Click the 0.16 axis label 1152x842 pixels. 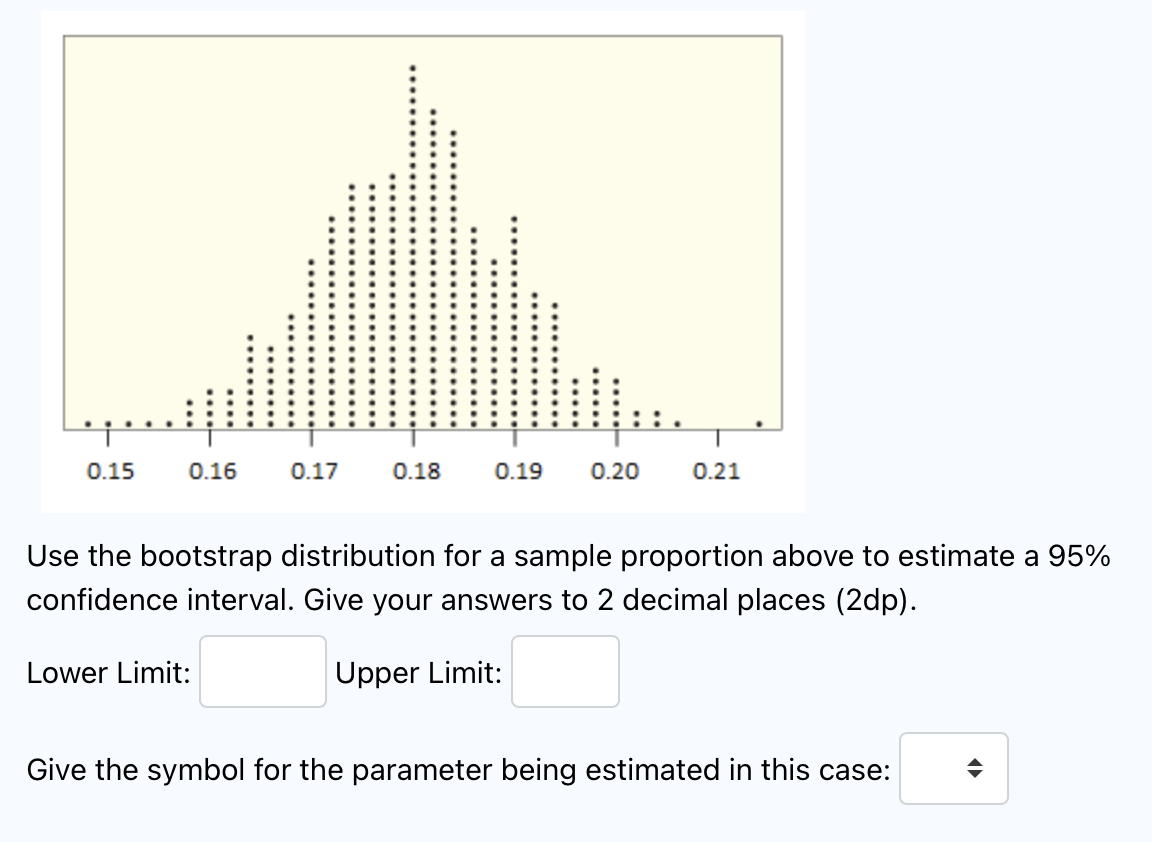[212, 471]
